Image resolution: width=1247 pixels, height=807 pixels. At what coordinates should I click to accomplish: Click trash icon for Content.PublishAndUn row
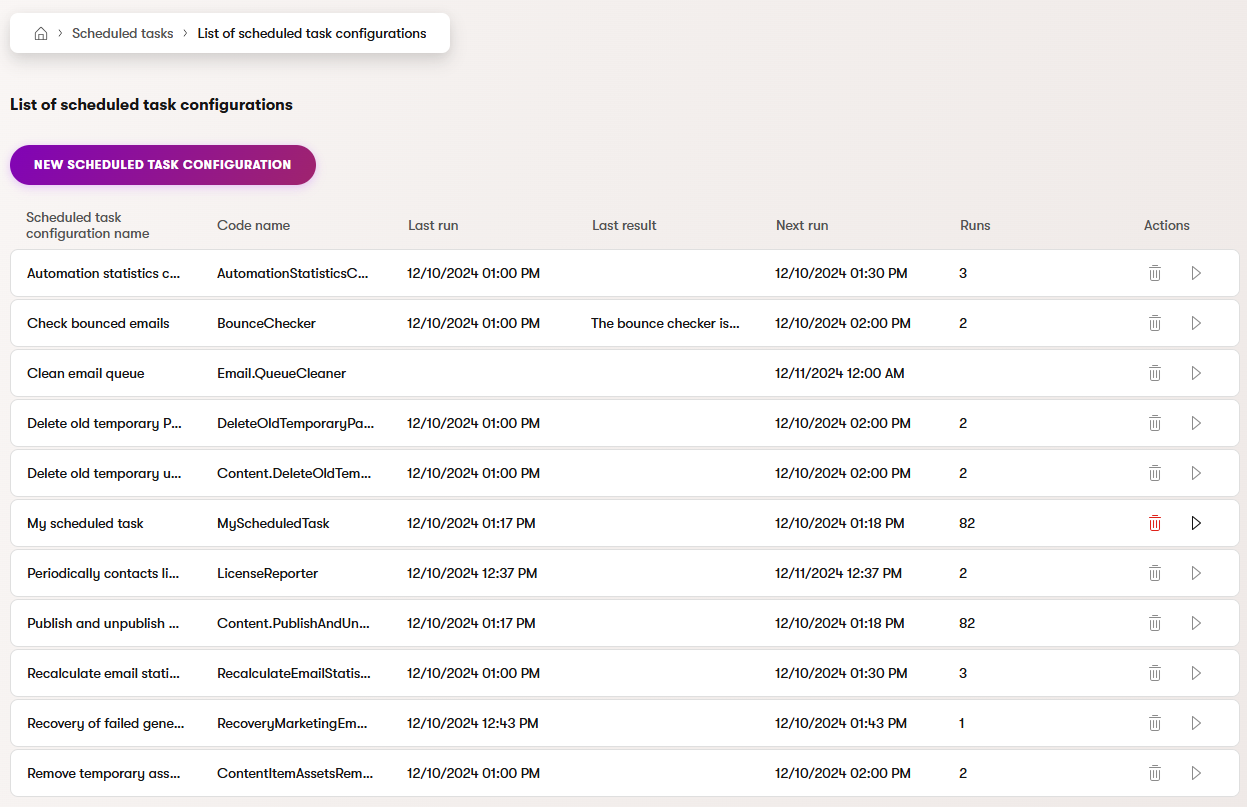(1155, 623)
